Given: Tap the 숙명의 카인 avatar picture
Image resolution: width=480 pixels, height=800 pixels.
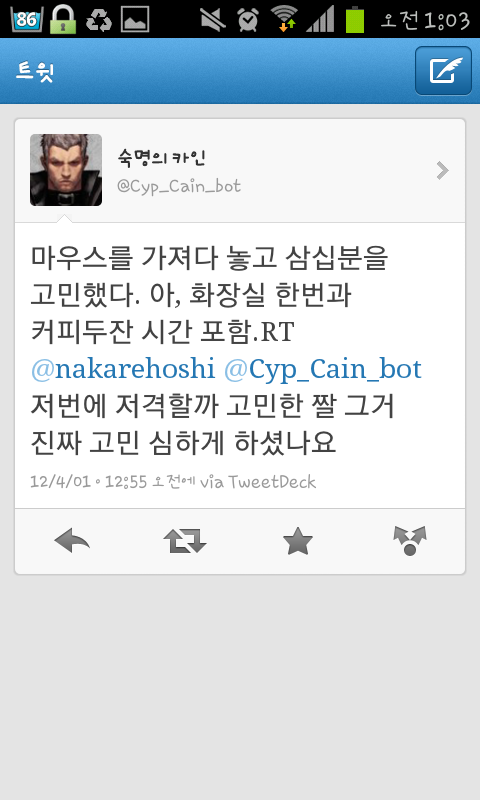Looking at the screenshot, I should [66, 170].
